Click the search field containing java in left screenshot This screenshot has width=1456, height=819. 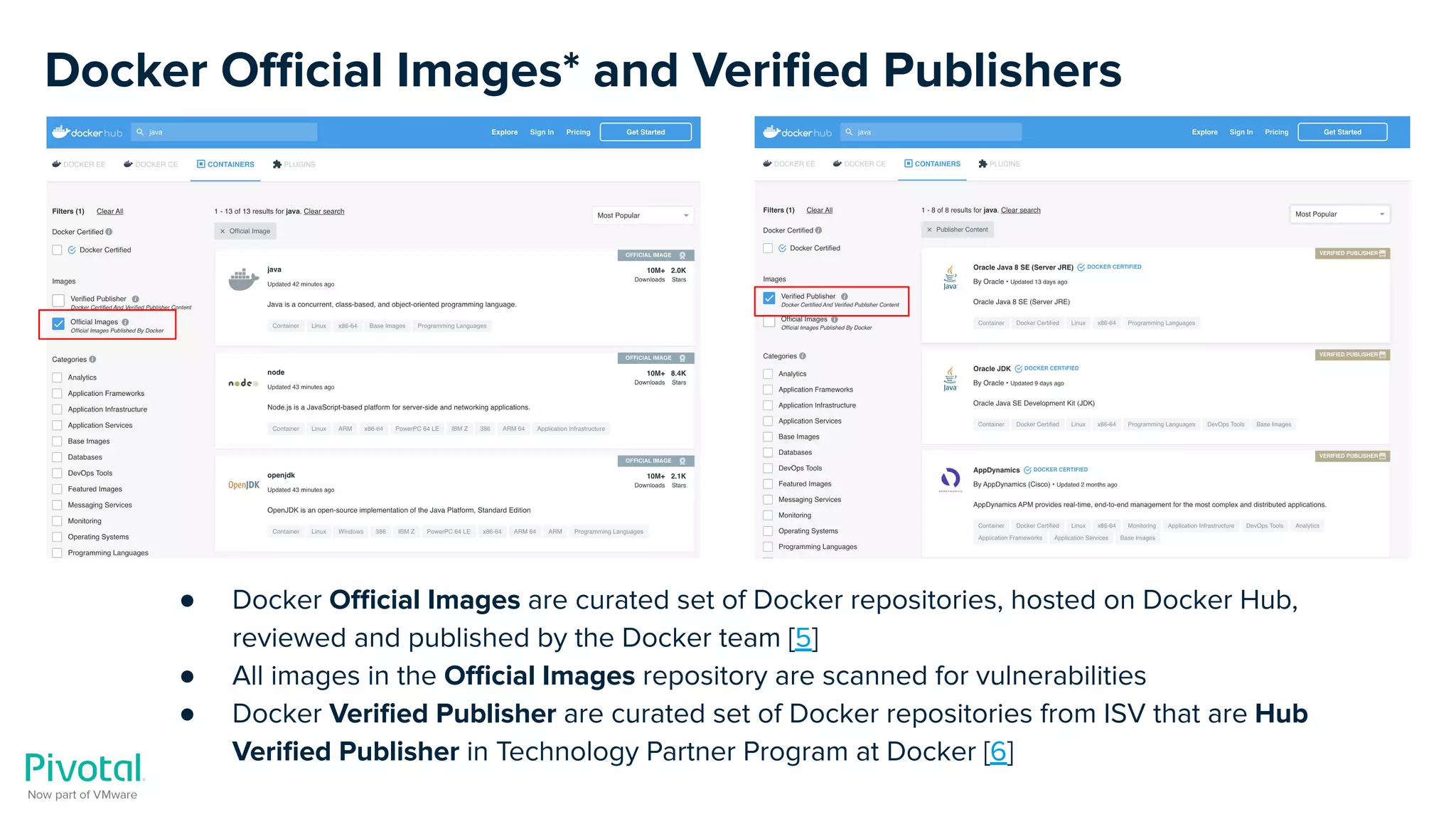[224, 132]
